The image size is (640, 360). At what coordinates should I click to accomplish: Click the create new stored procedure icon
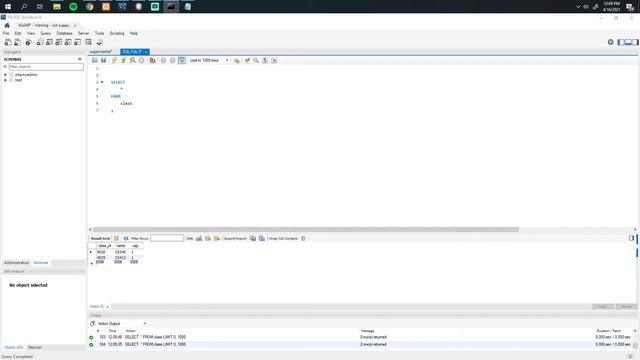click(x=68, y=42)
